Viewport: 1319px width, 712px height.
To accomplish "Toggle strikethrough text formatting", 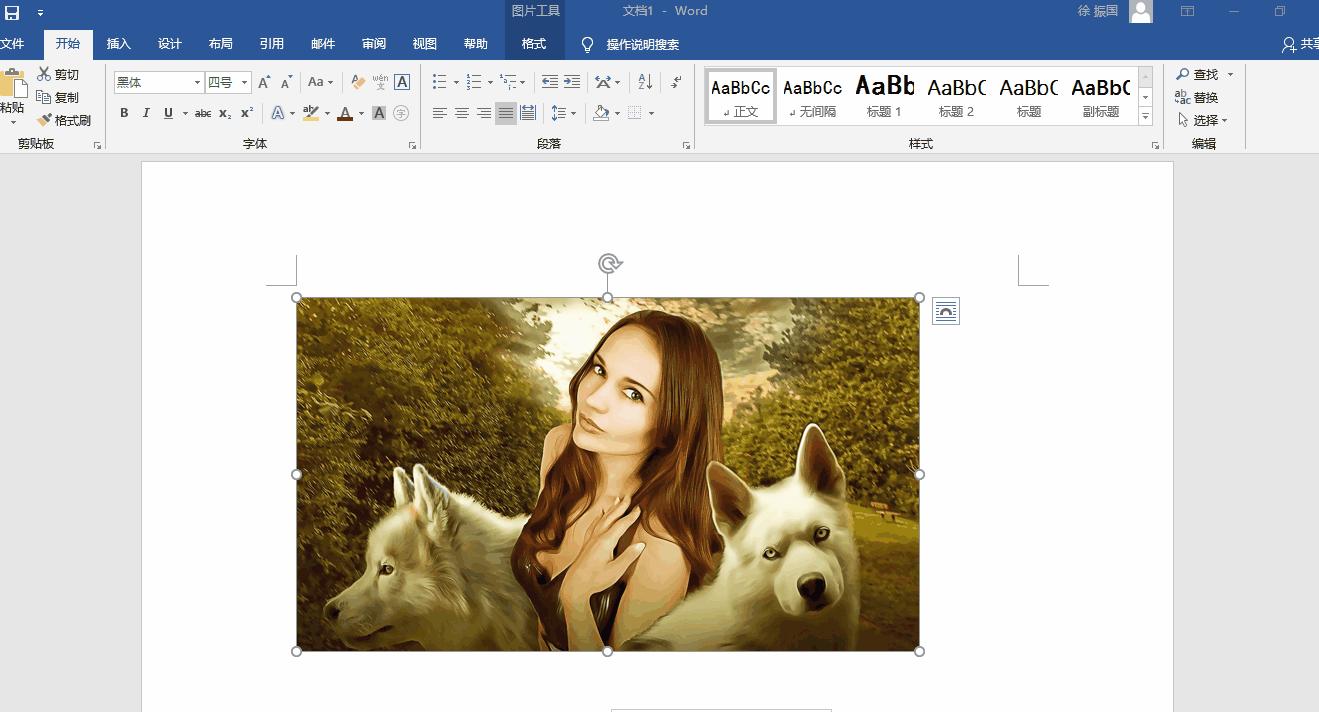I will [202, 114].
